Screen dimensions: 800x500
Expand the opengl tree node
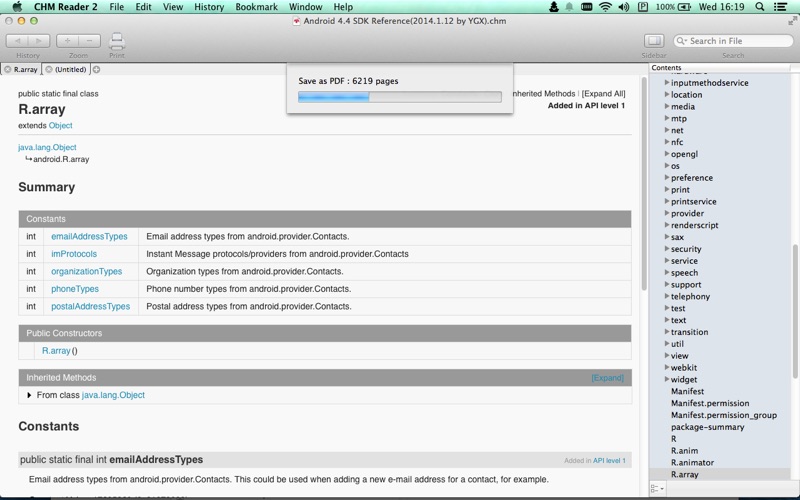click(x=667, y=154)
